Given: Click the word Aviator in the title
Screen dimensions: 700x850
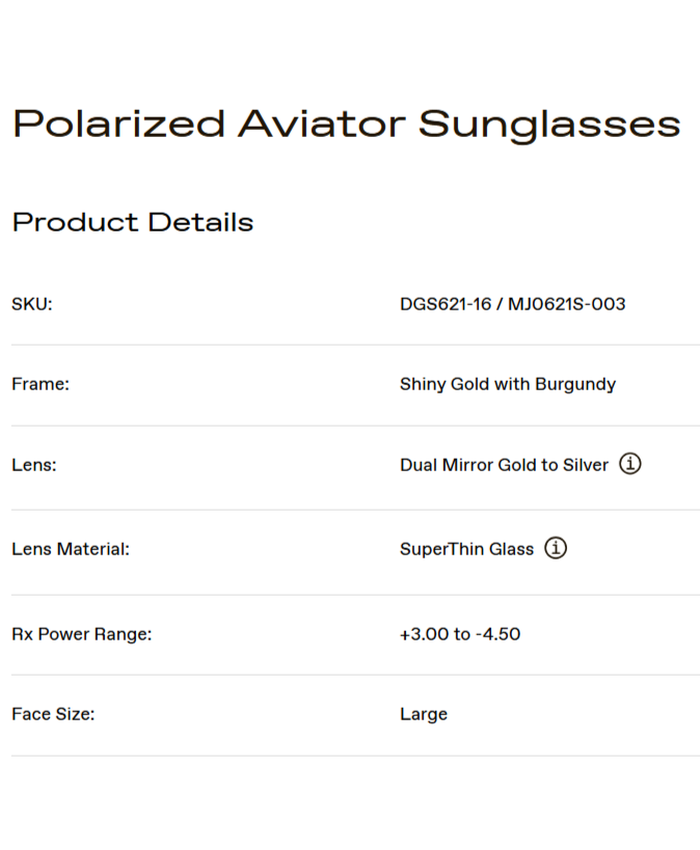Looking at the screenshot, I should point(321,124).
